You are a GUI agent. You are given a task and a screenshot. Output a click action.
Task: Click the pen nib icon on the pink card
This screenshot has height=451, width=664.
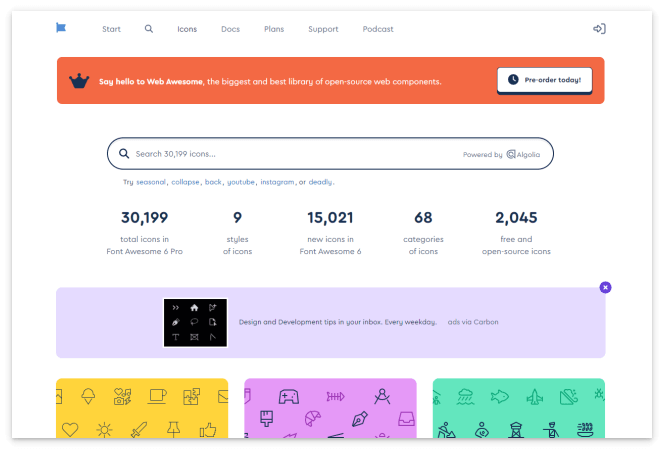point(360,419)
